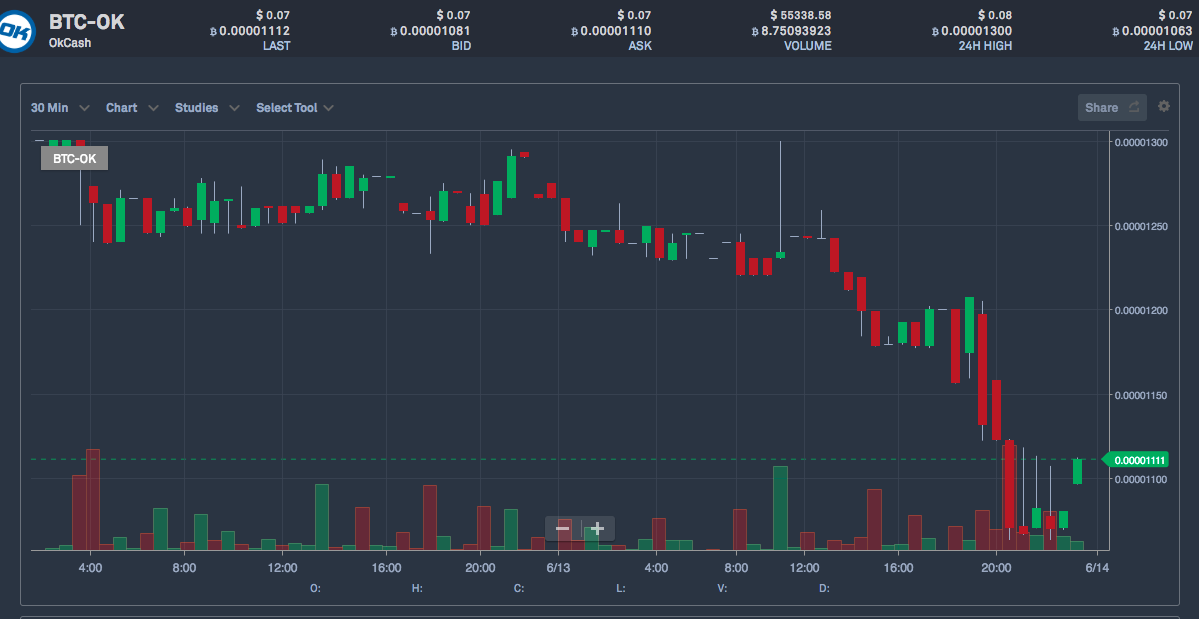Viewport: 1199px width, 619px height.
Task: Click the 24H LOW value 0.00001063
Action: click(x=1152, y=31)
